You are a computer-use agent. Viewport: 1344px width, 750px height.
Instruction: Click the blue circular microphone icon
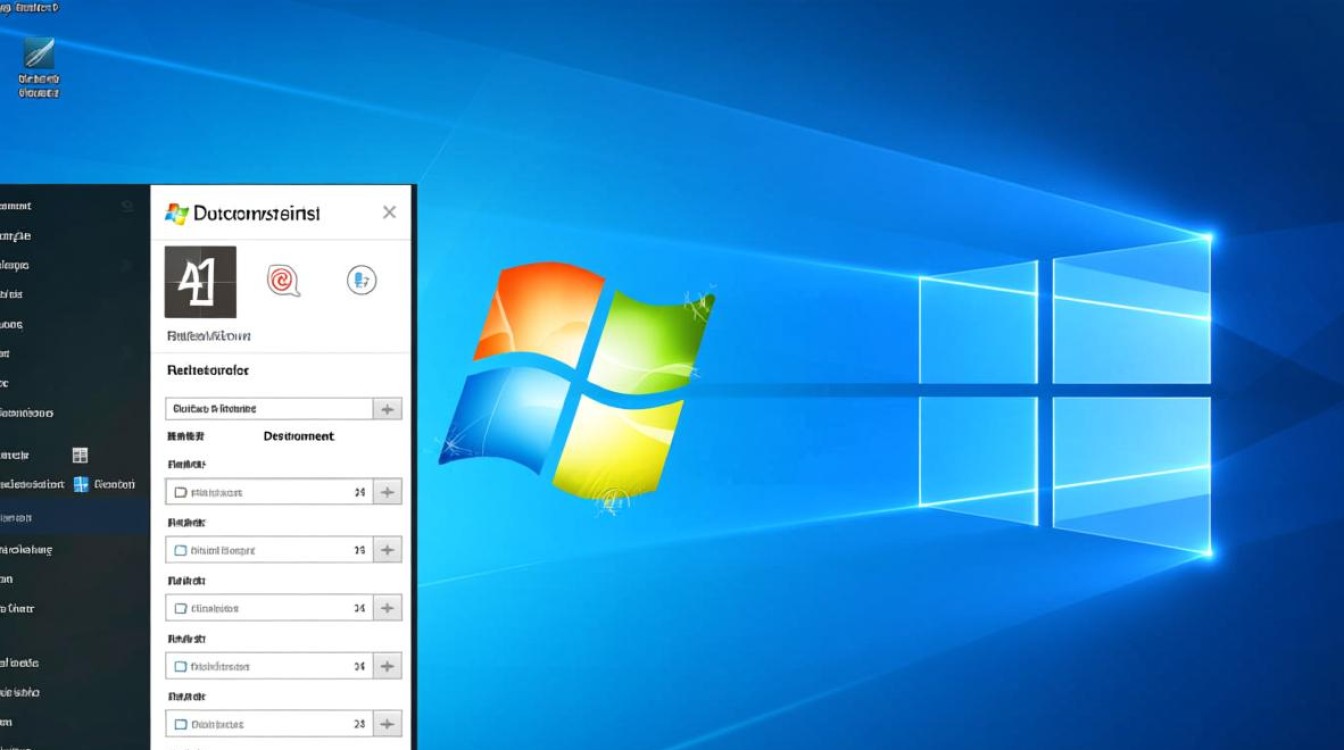coord(361,281)
